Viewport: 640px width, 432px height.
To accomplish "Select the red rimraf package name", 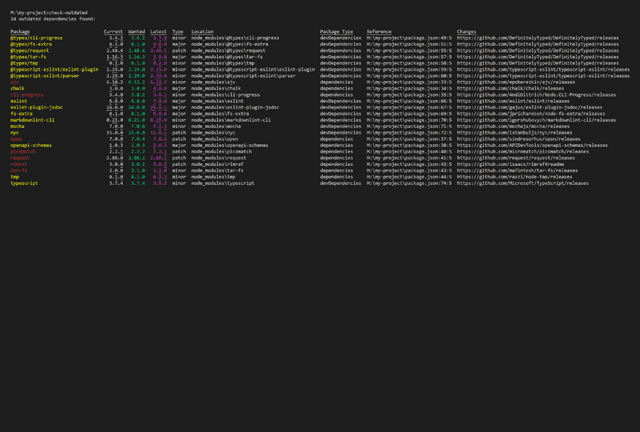I will pos(19,164).
